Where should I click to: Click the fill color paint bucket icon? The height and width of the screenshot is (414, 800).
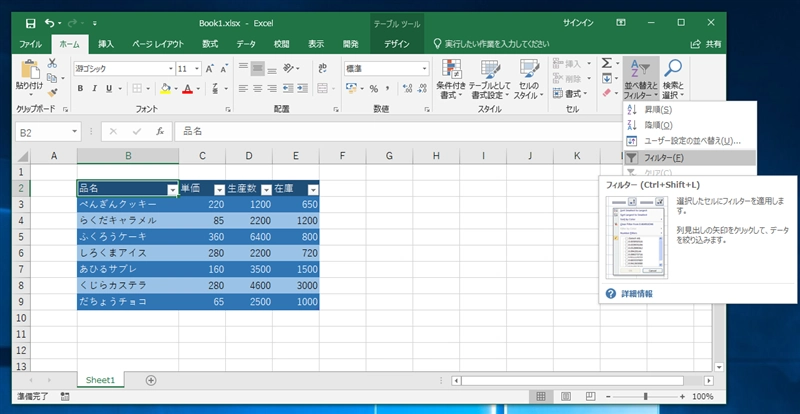pyautogui.click(x=165, y=88)
